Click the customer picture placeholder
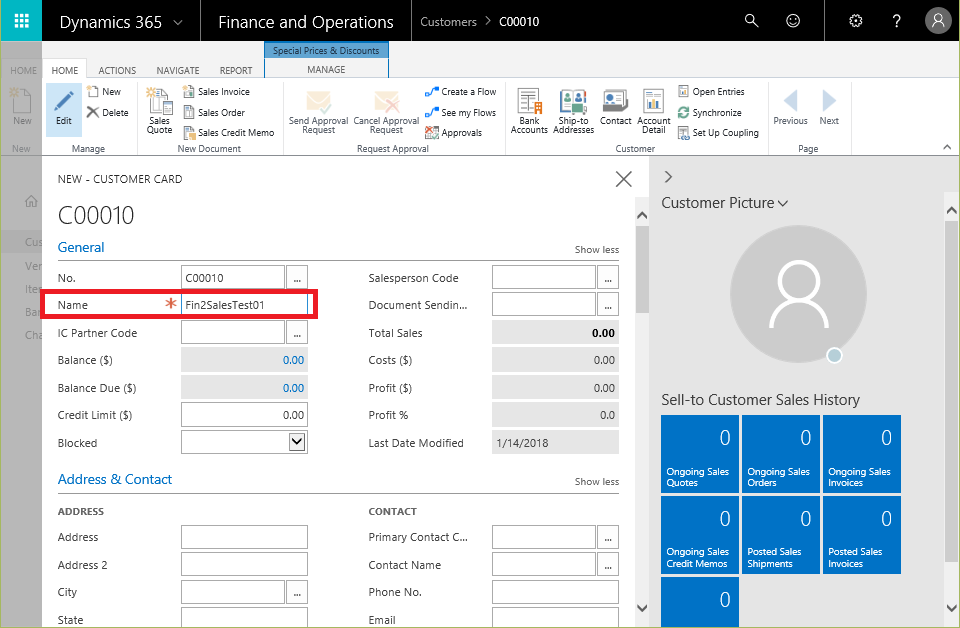The height and width of the screenshot is (628, 960). (x=798, y=294)
